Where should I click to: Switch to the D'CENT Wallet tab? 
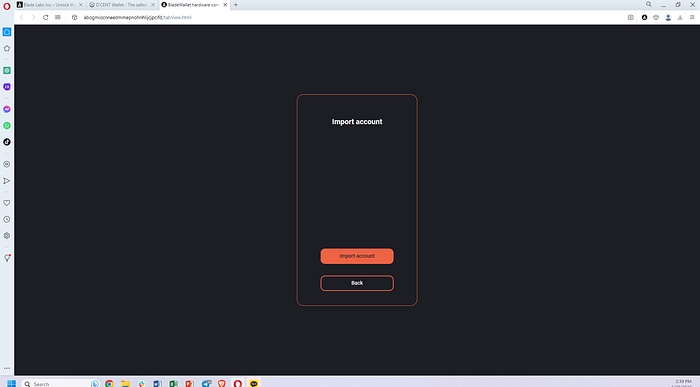point(121,5)
